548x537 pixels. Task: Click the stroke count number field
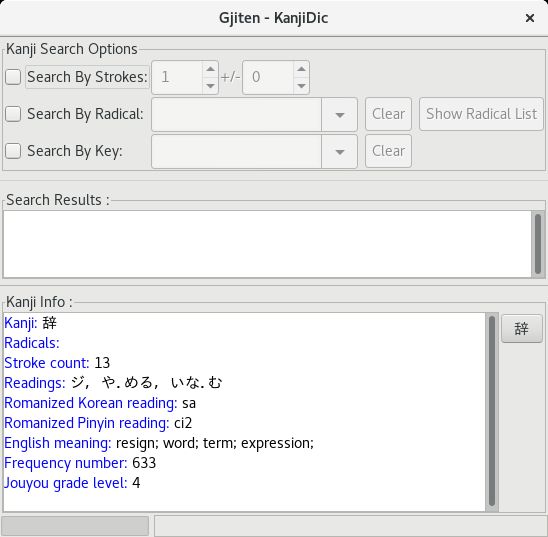coord(177,77)
